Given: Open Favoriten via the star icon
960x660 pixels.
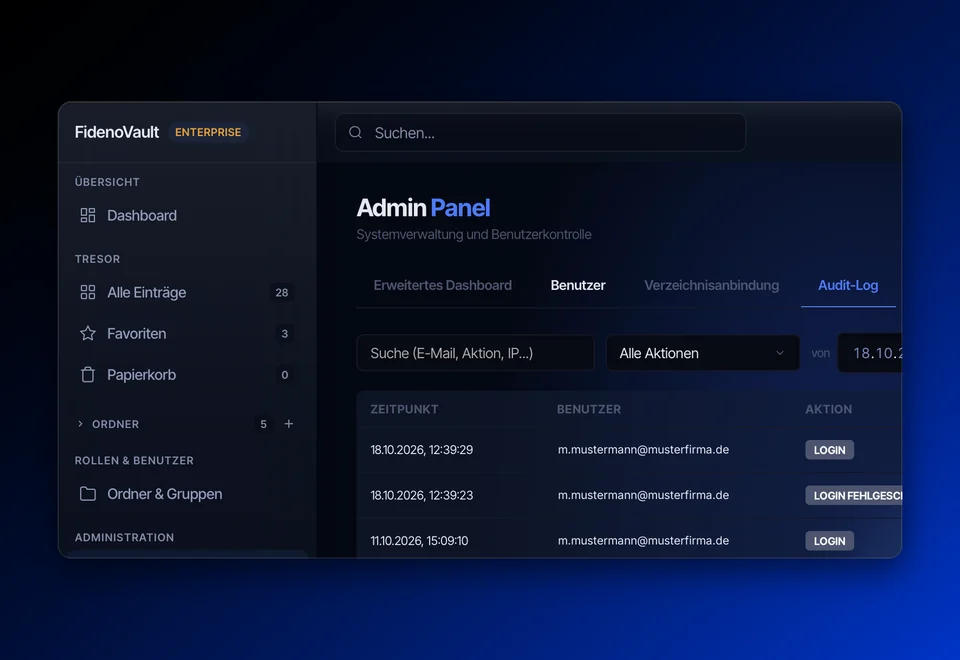Looking at the screenshot, I should click(x=88, y=333).
